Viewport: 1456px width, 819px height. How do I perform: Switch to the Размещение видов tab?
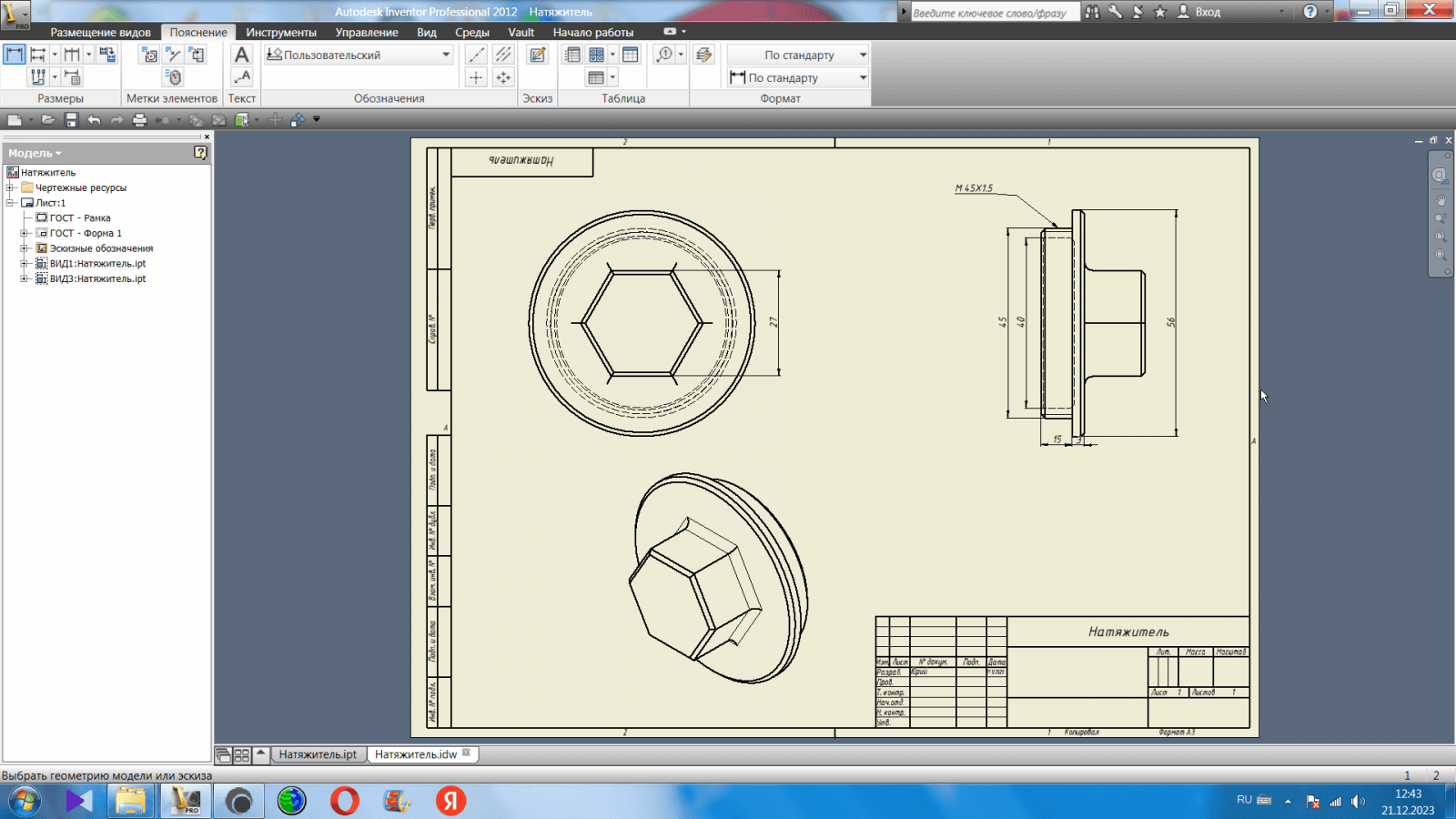[100, 32]
